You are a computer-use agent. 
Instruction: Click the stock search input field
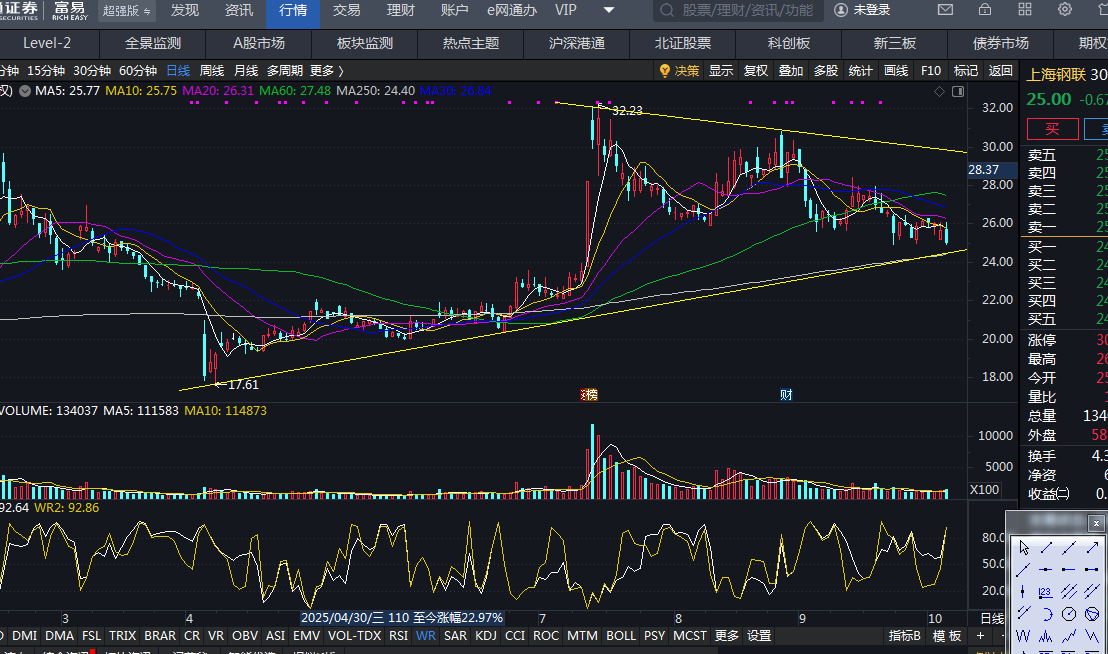click(738, 10)
